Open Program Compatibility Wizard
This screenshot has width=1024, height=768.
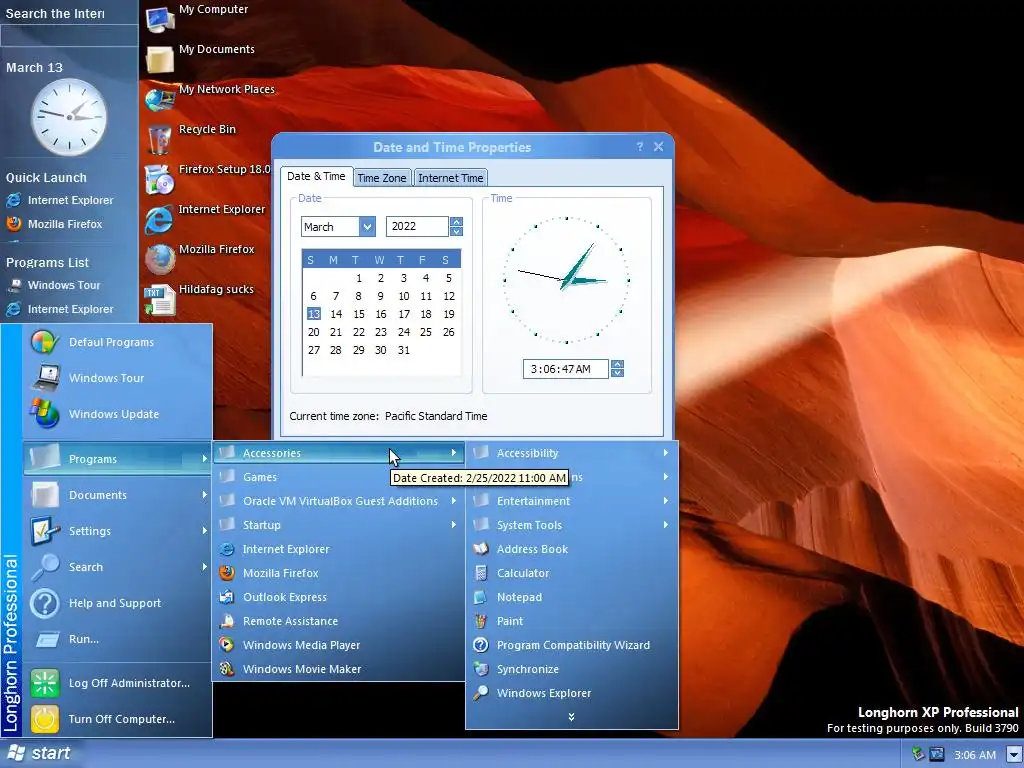(x=571, y=645)
